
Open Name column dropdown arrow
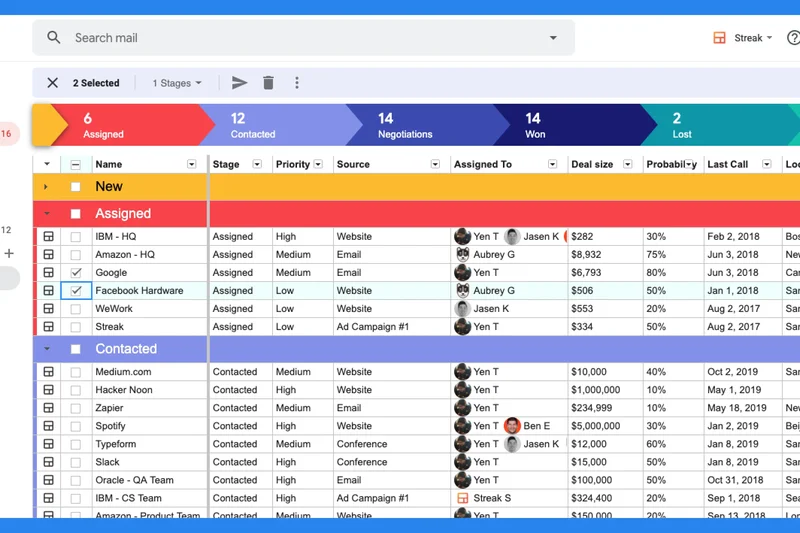click(191, 164)
